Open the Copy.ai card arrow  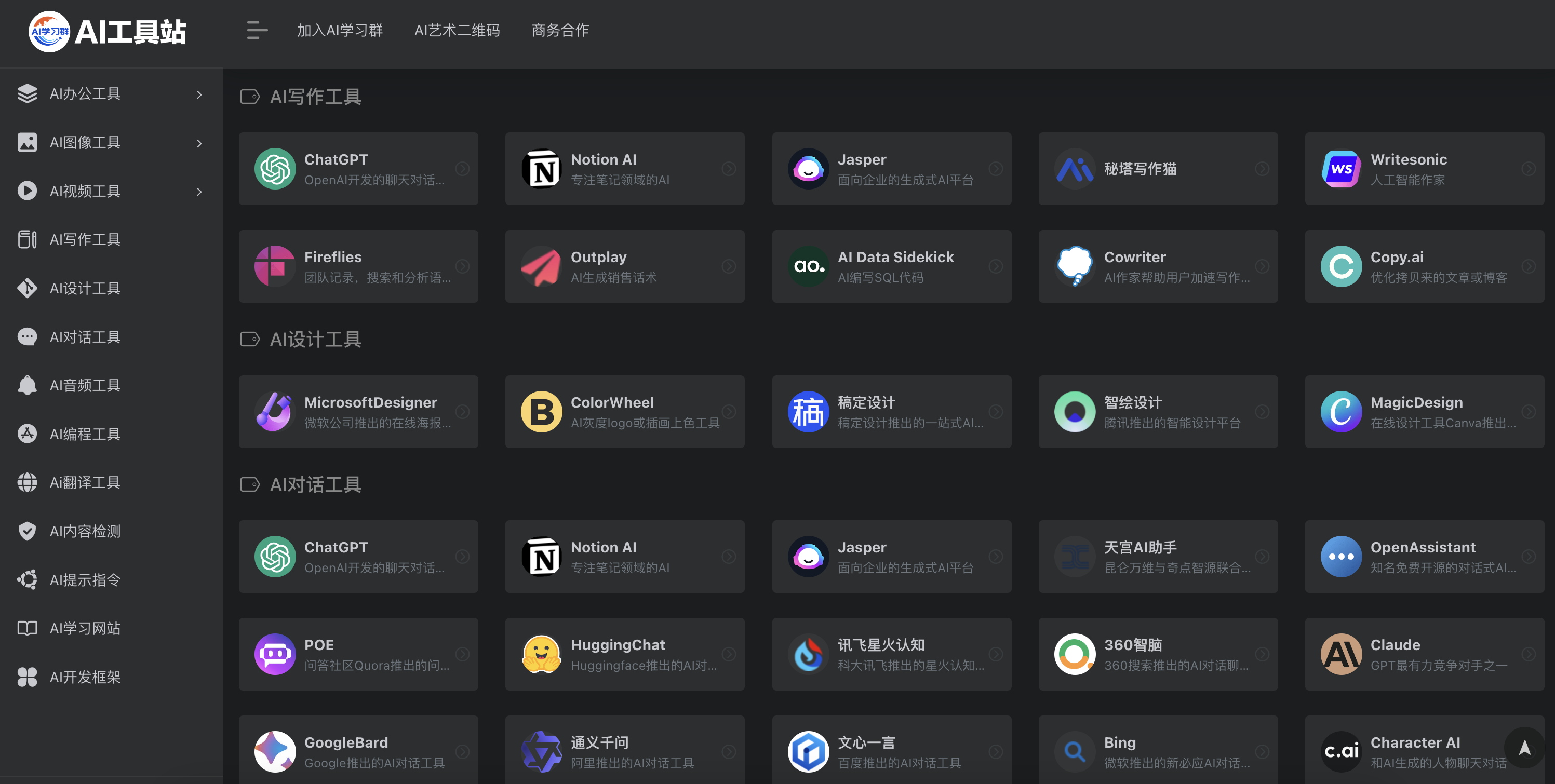coord(1529,266)
